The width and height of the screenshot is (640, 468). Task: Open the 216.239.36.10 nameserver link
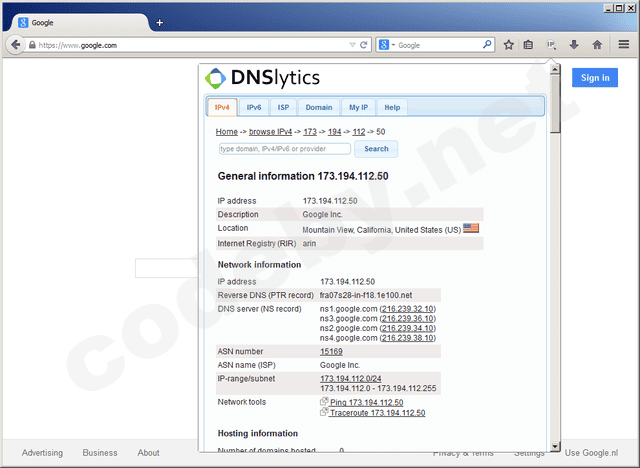408,319
